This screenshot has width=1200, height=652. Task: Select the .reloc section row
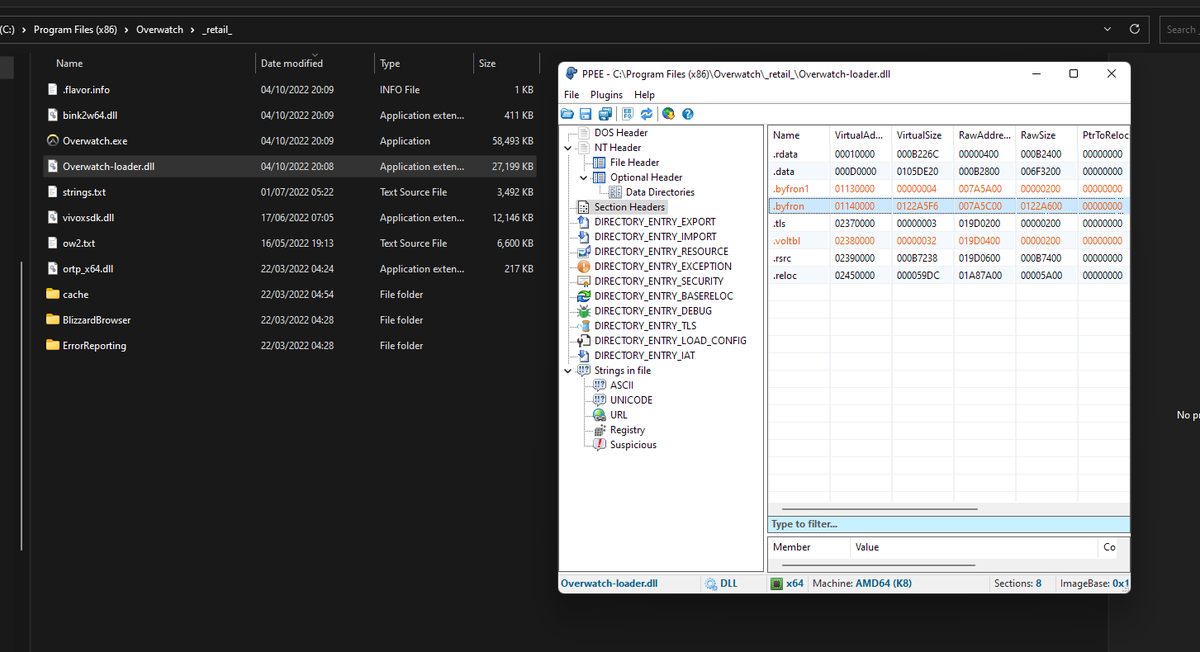[948, 275]
